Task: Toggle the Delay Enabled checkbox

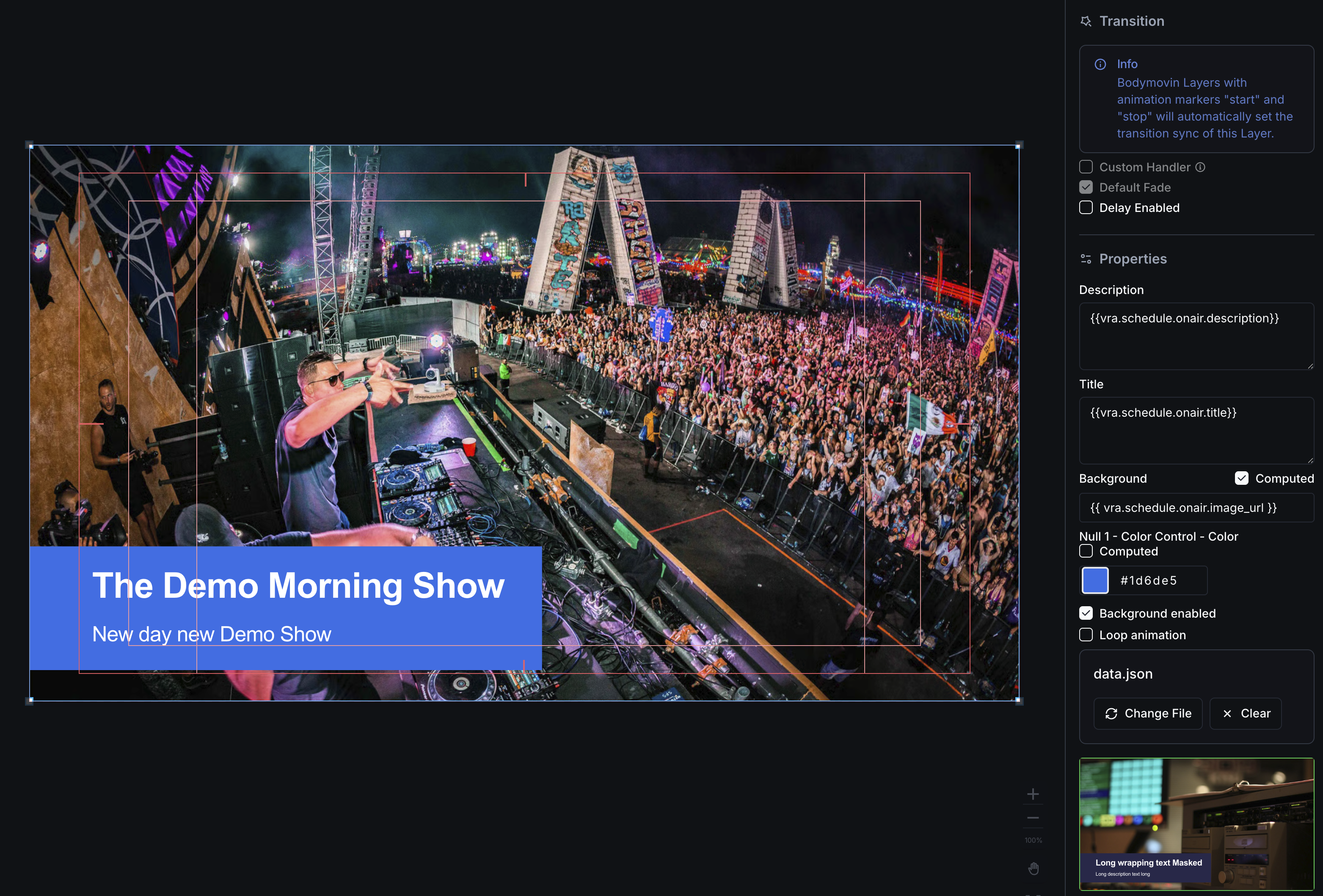Action: [1086, 208]
